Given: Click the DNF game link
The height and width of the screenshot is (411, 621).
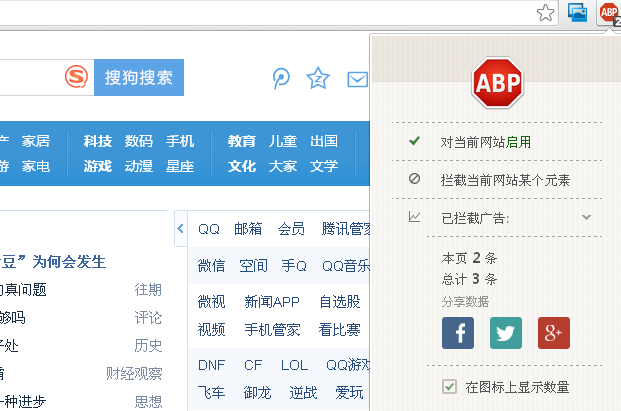Looking at the screenshot, I should [211, 365].
